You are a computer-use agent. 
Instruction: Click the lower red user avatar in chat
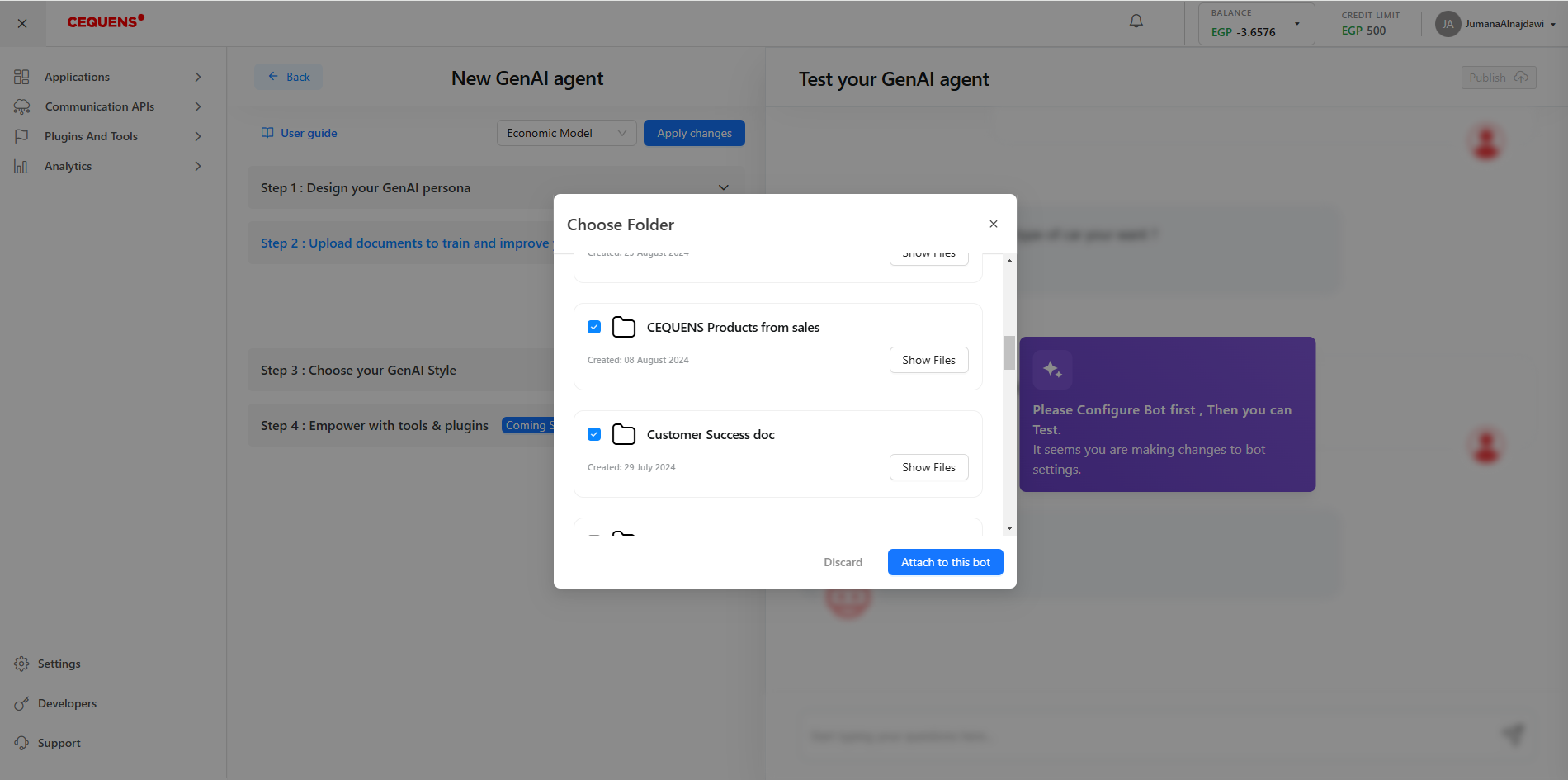click(1486, 446)
